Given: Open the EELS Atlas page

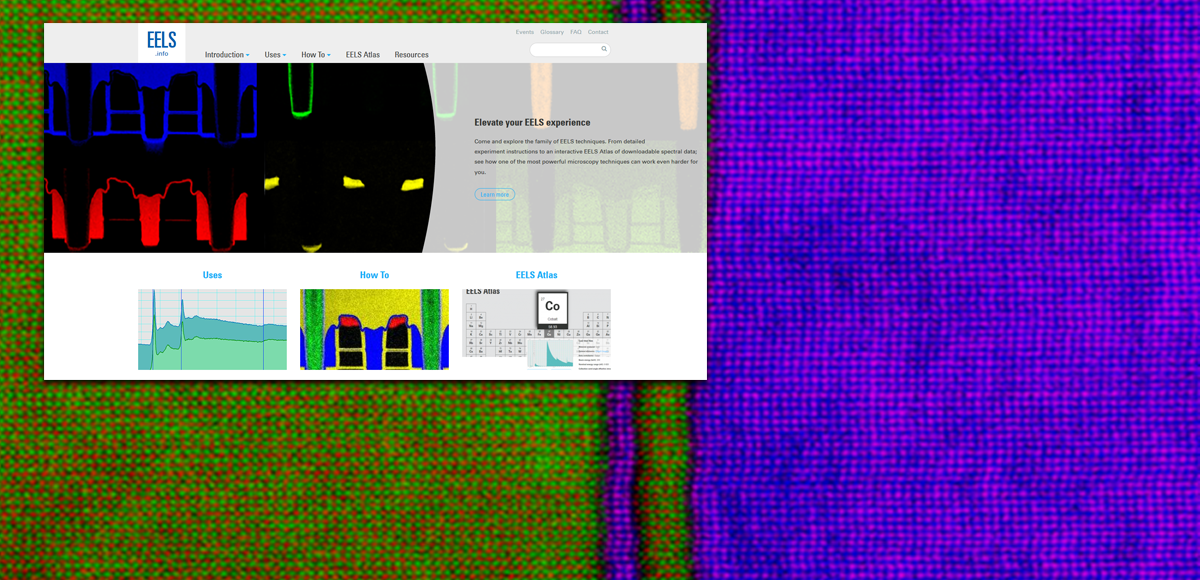Looking at the screenshot, I should (363, 55).
